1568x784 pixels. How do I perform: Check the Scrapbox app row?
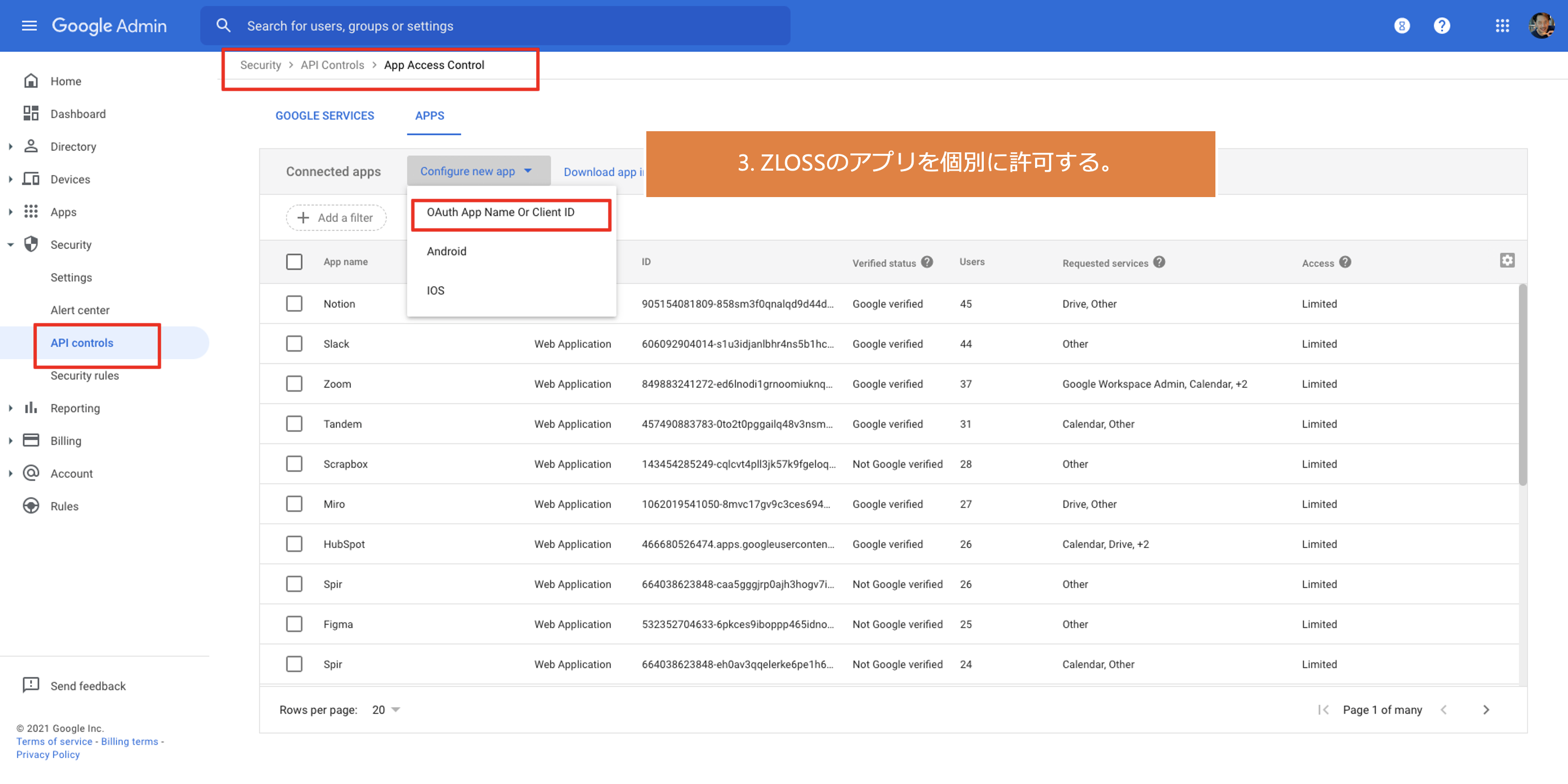pyautogui.click(x=295, y=464)
